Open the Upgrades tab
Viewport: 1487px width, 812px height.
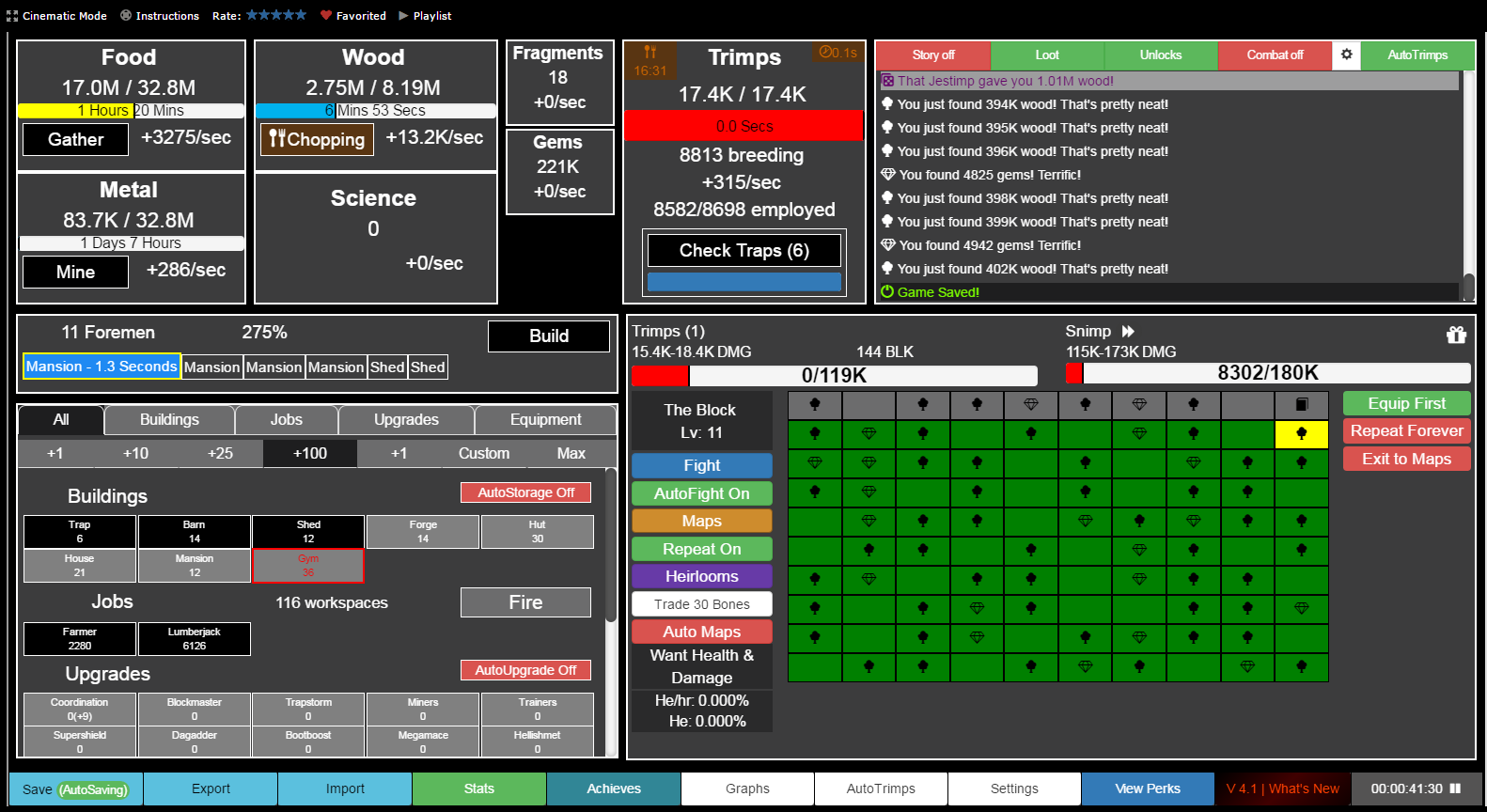pyautogui.click(x=406, y=419)
